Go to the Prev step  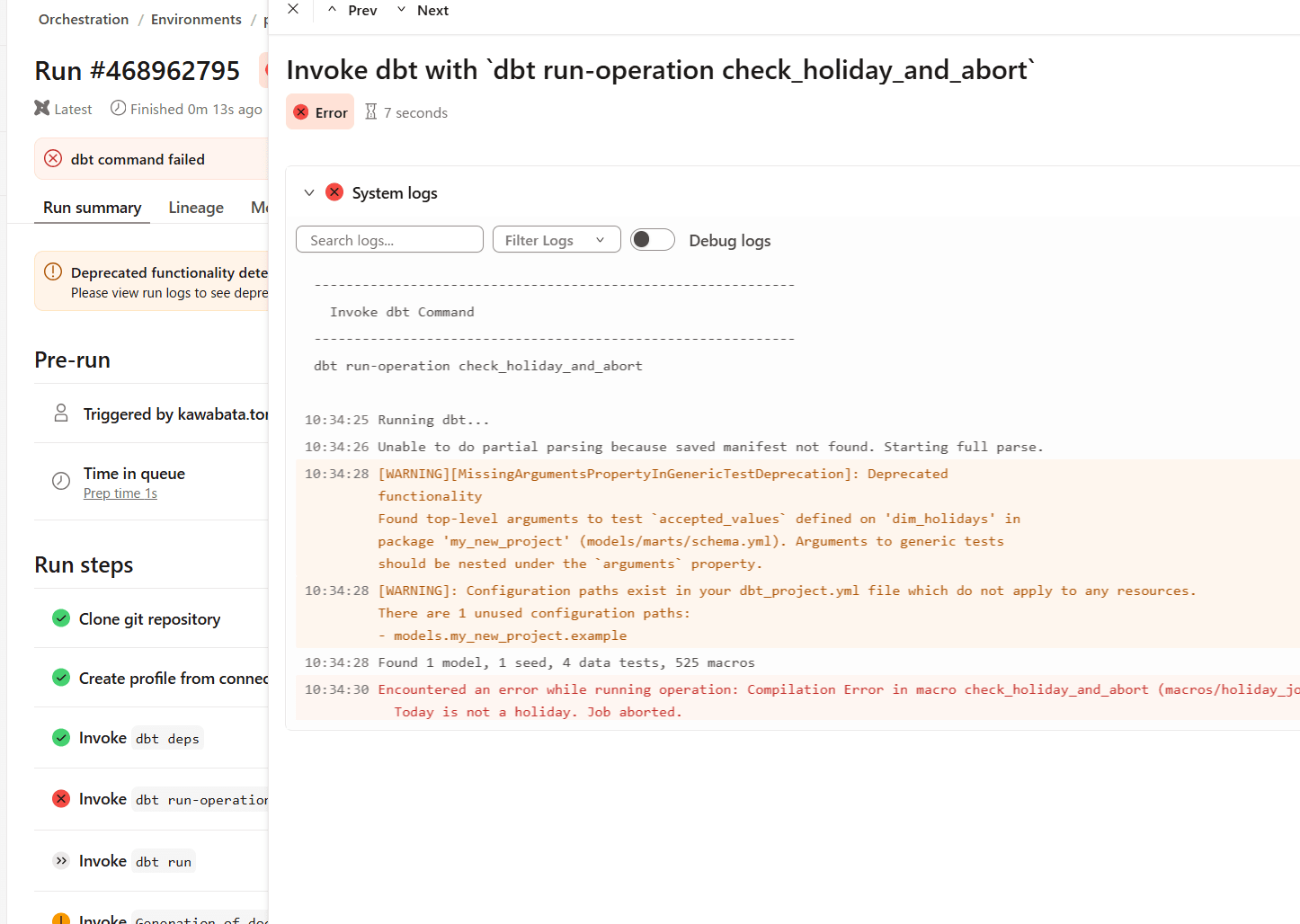(352, 10)
